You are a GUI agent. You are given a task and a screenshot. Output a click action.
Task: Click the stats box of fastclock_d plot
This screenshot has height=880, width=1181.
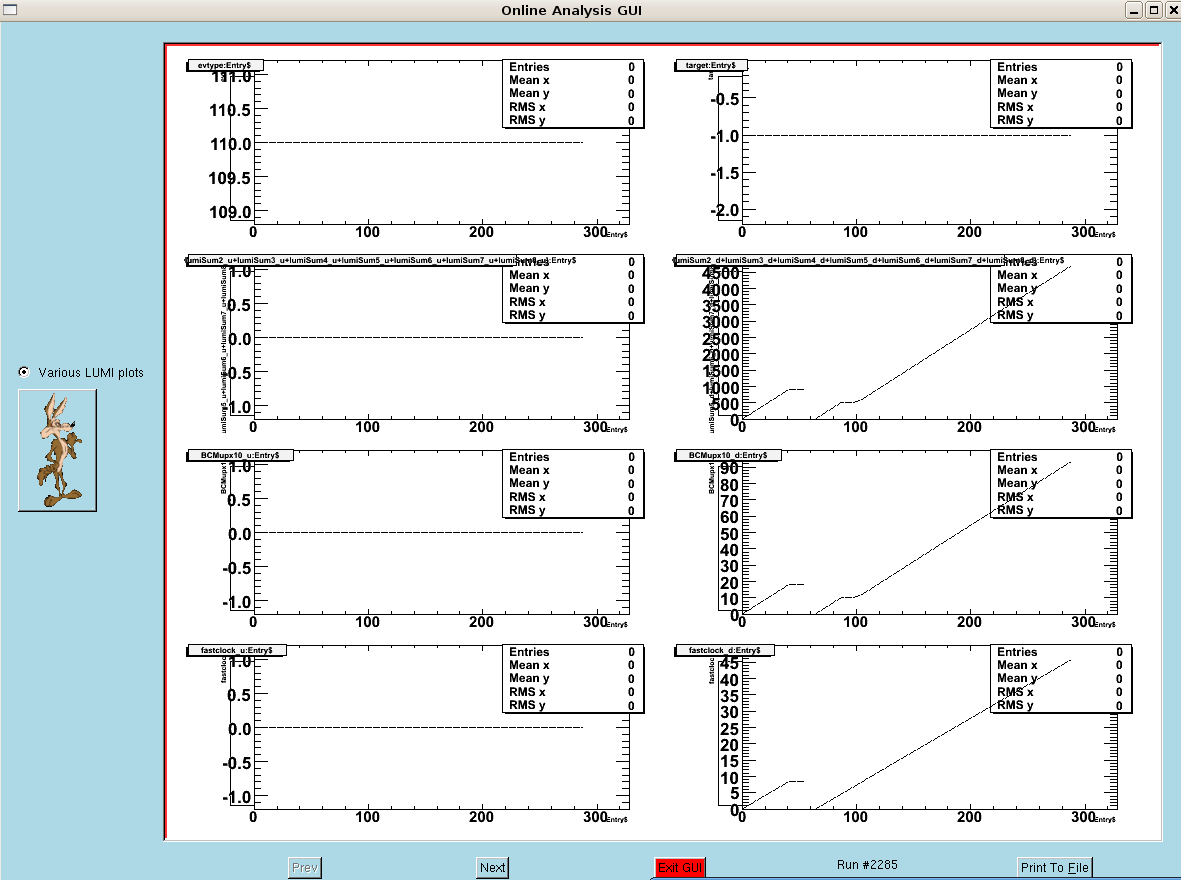click(x=1060, y=678)
